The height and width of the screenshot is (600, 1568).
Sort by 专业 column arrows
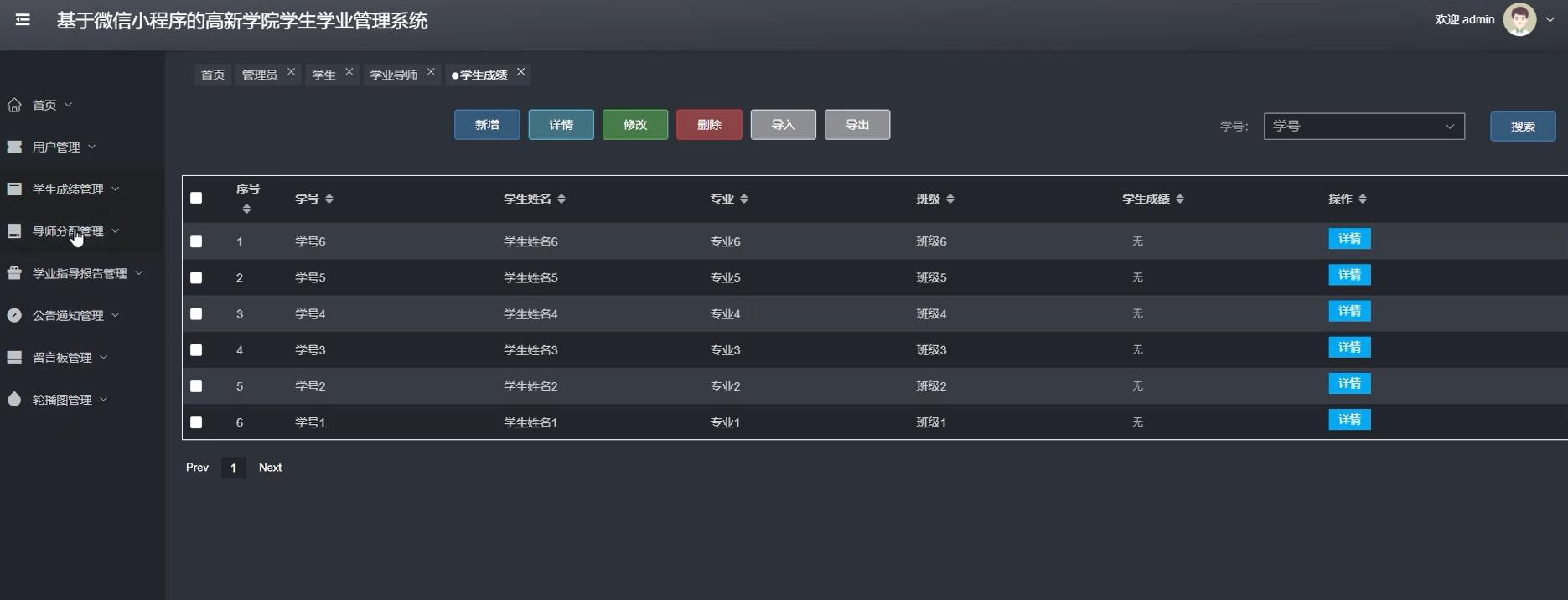click(744, 199)
